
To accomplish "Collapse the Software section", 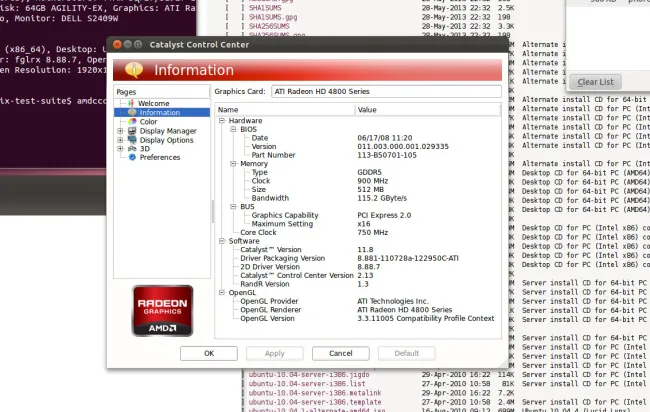I will (221, 240).
